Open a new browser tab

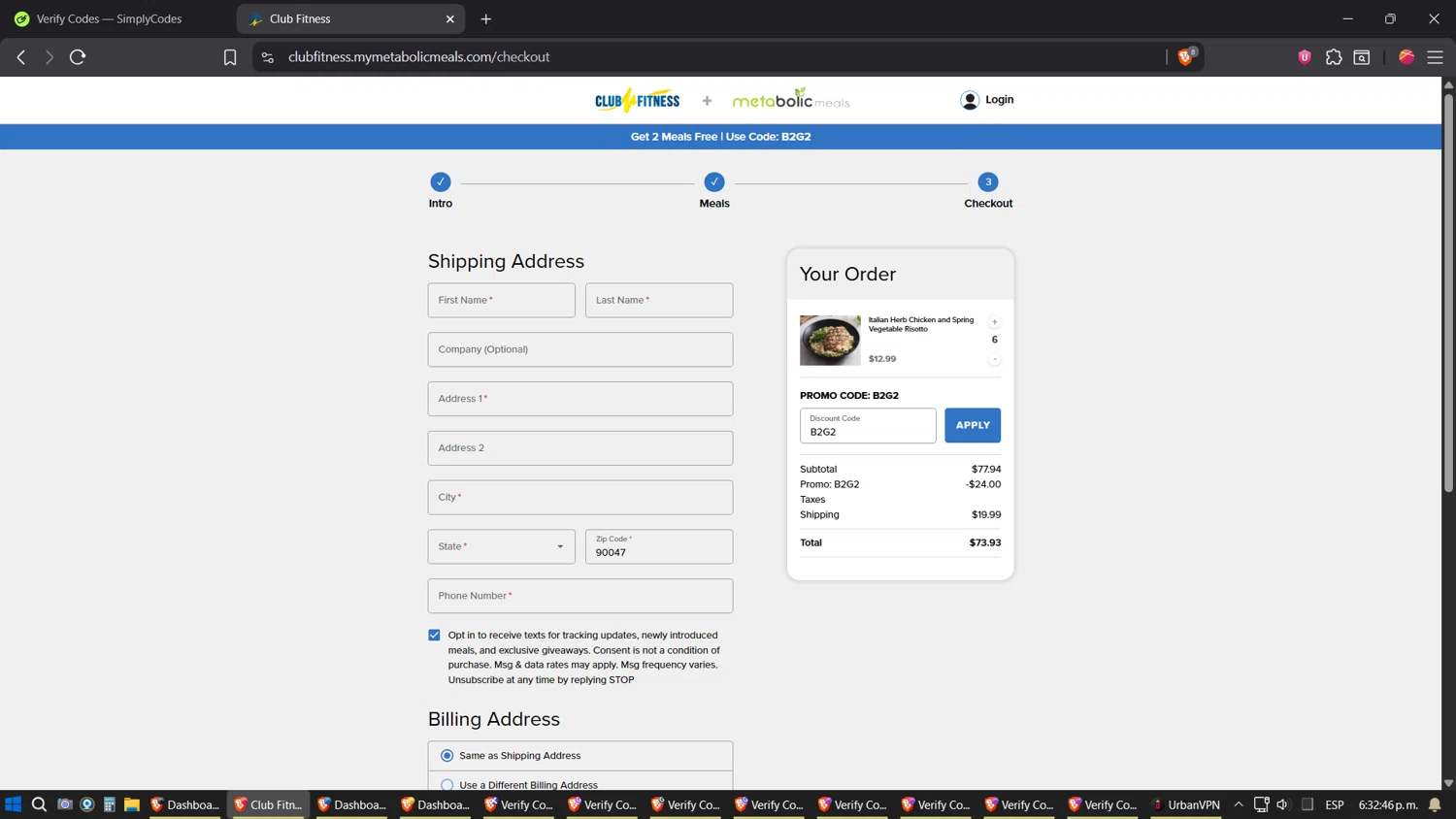tap(486, 19)
